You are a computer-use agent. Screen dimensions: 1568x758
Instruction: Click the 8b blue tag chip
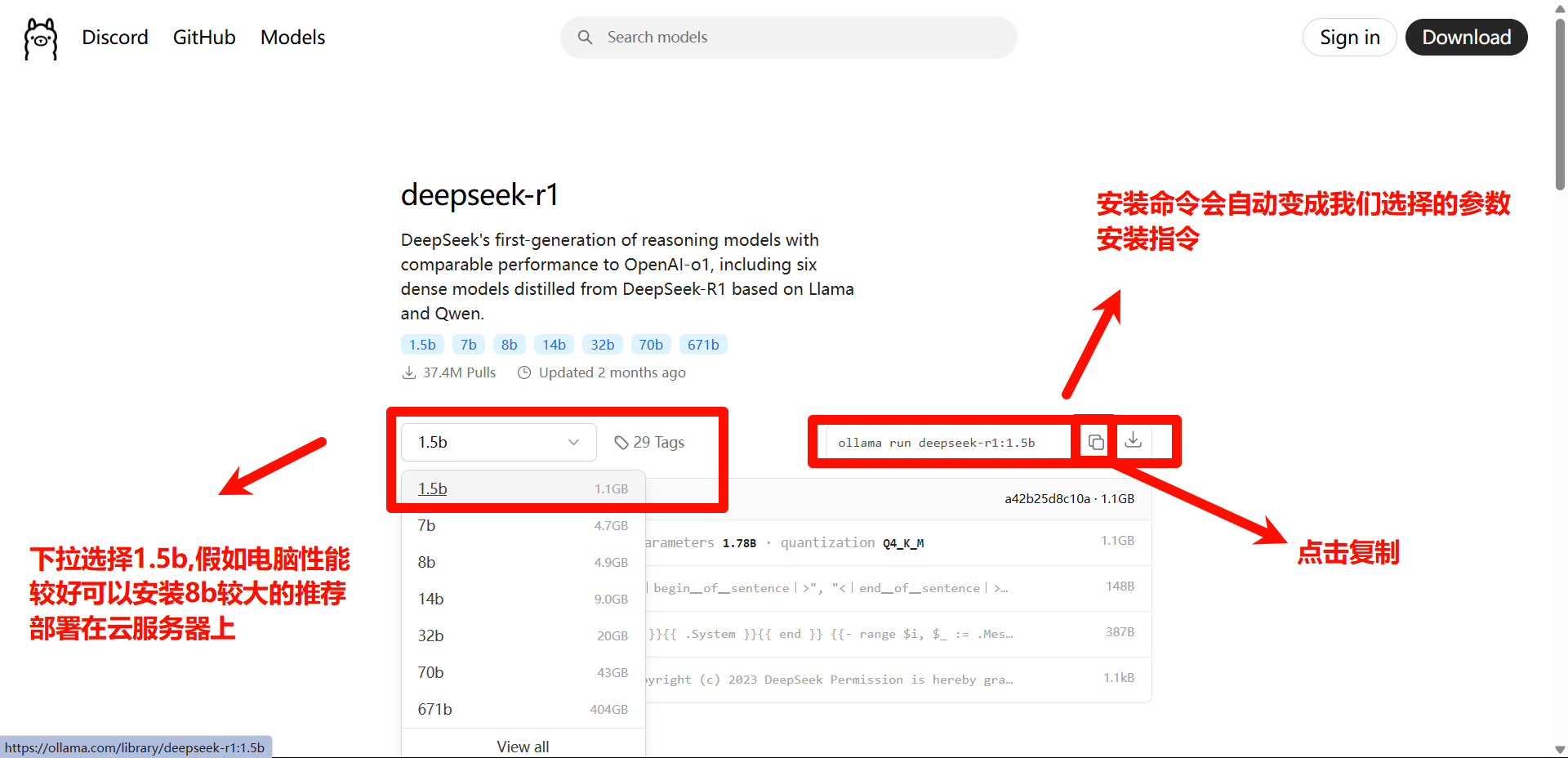(x=510, y=345)
